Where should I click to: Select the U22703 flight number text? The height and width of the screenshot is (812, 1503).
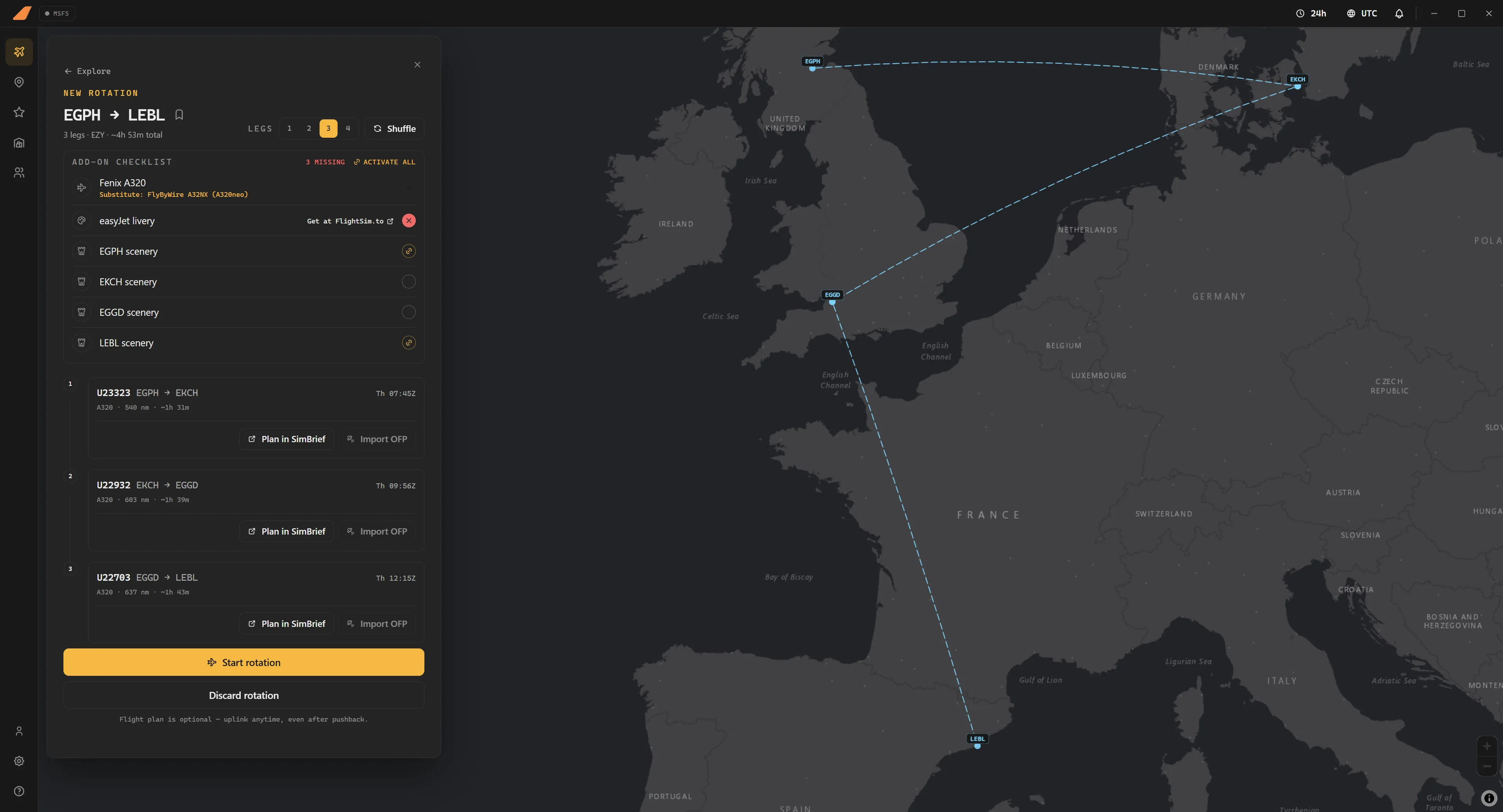(113, 578)
